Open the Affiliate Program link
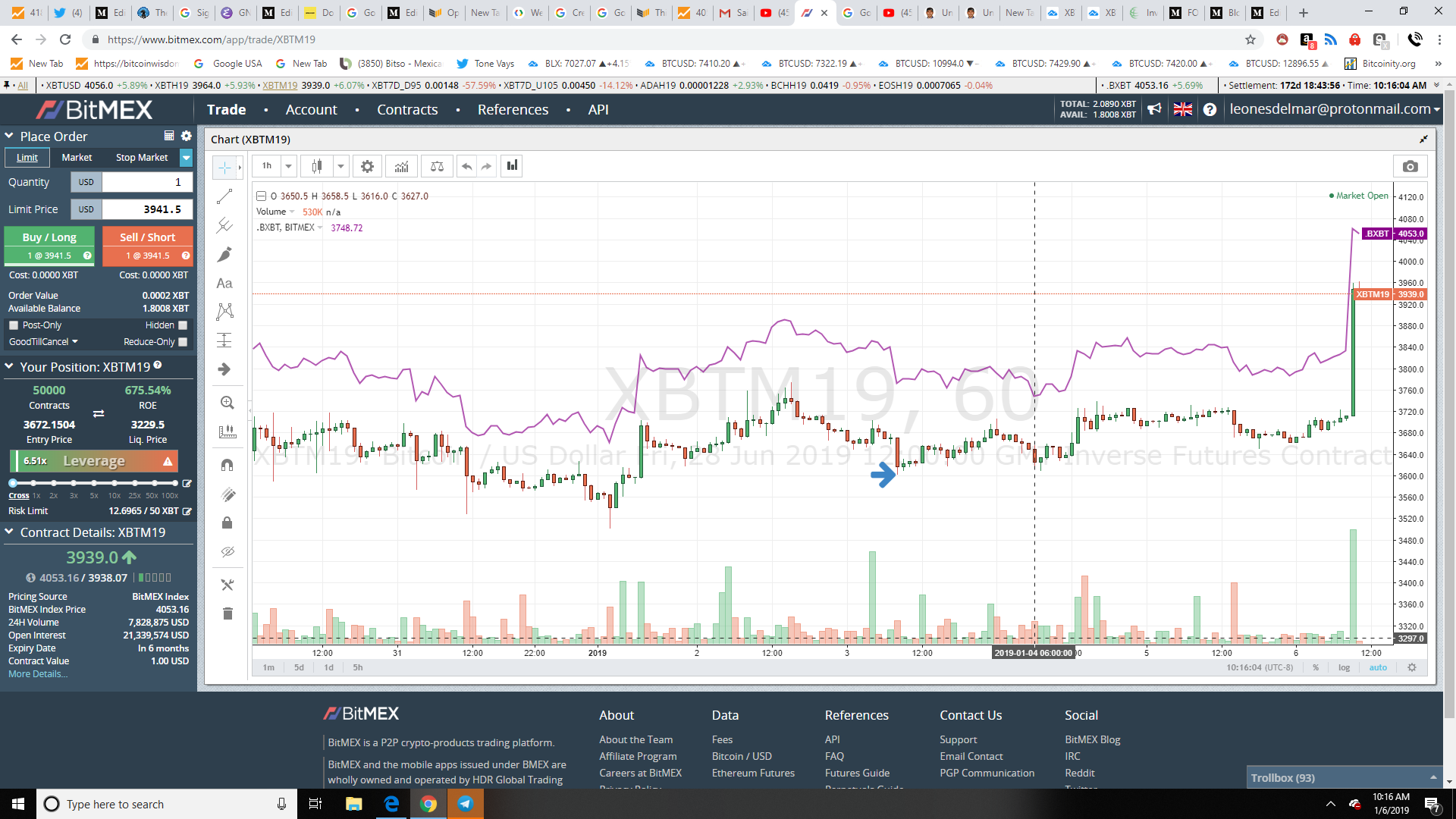Screen dimensions: 1456x819 638,756
